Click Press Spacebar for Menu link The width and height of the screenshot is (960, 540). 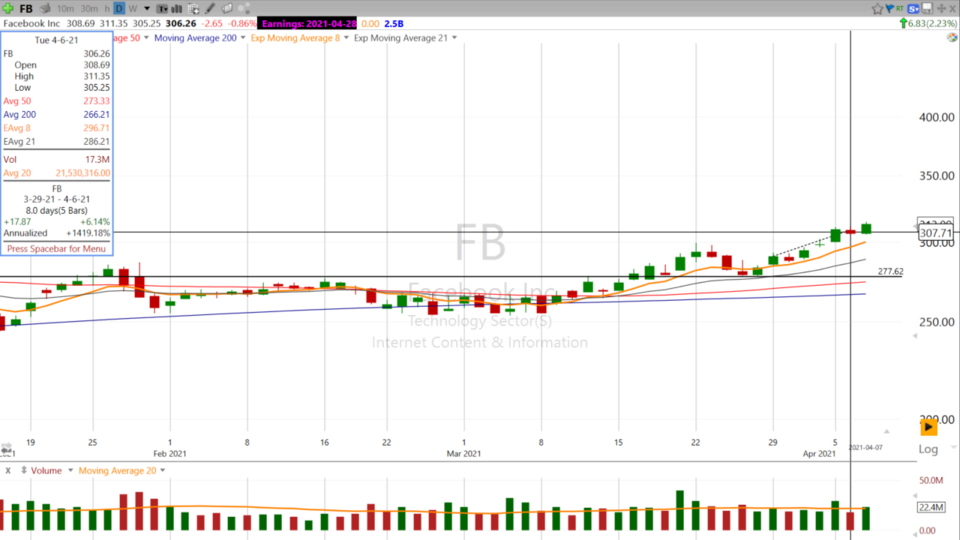[56, 249]
